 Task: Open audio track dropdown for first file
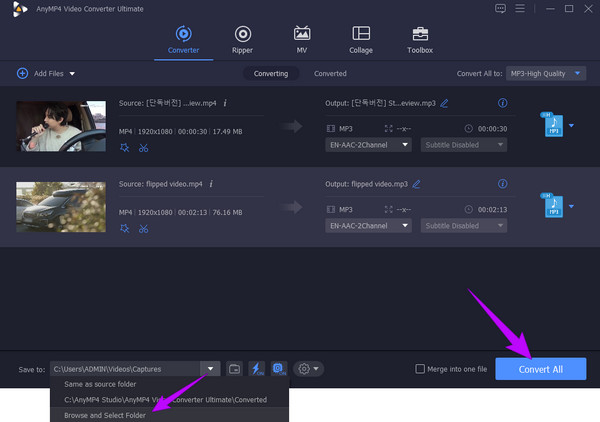368,145
